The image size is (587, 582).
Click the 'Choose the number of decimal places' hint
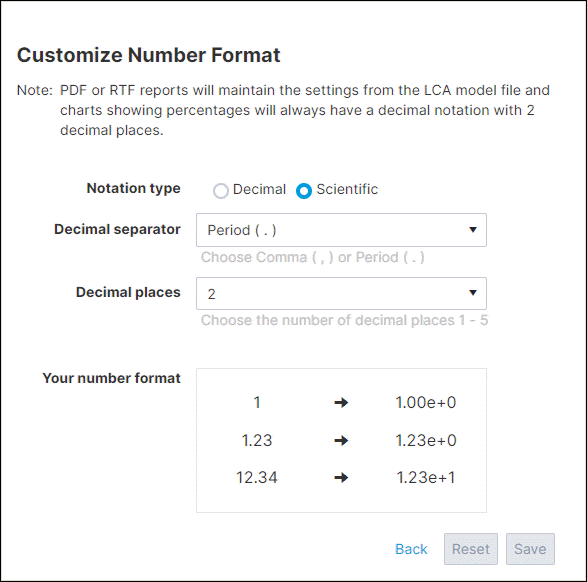click(344, 320)
